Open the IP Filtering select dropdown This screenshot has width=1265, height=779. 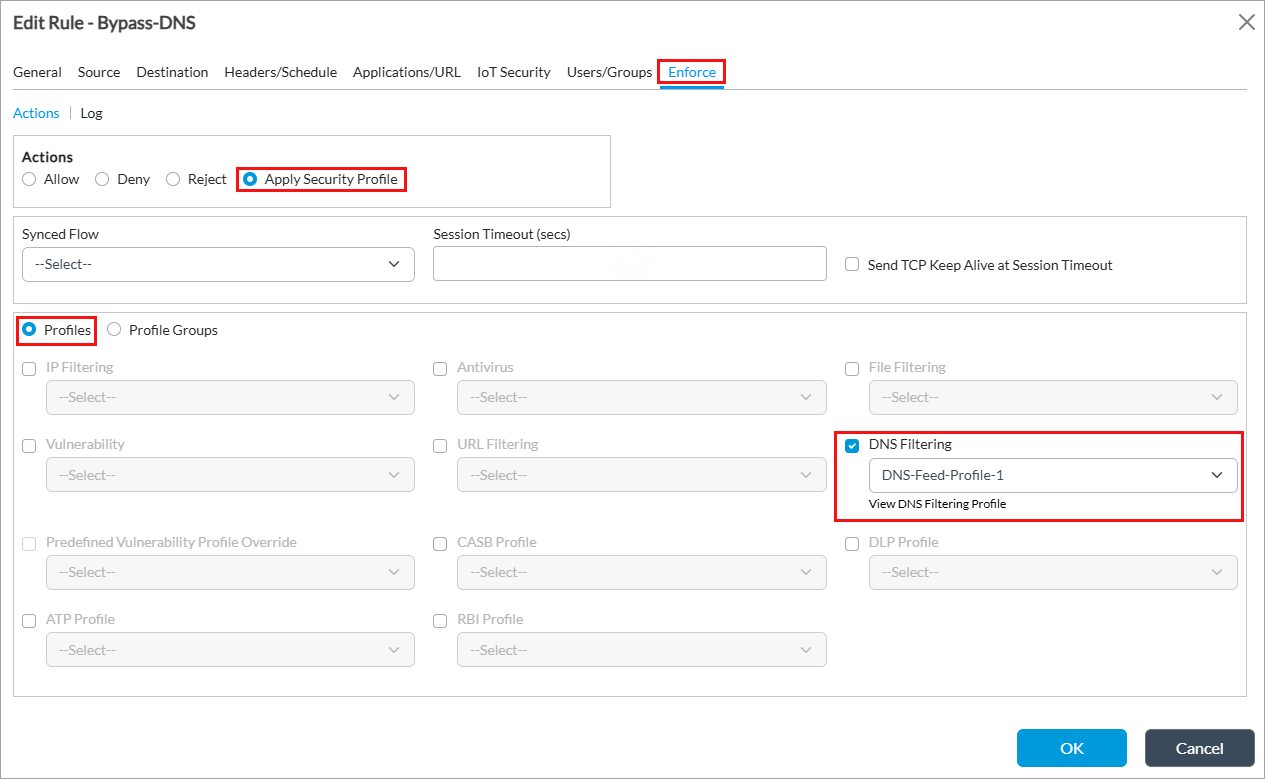point(230,397)
